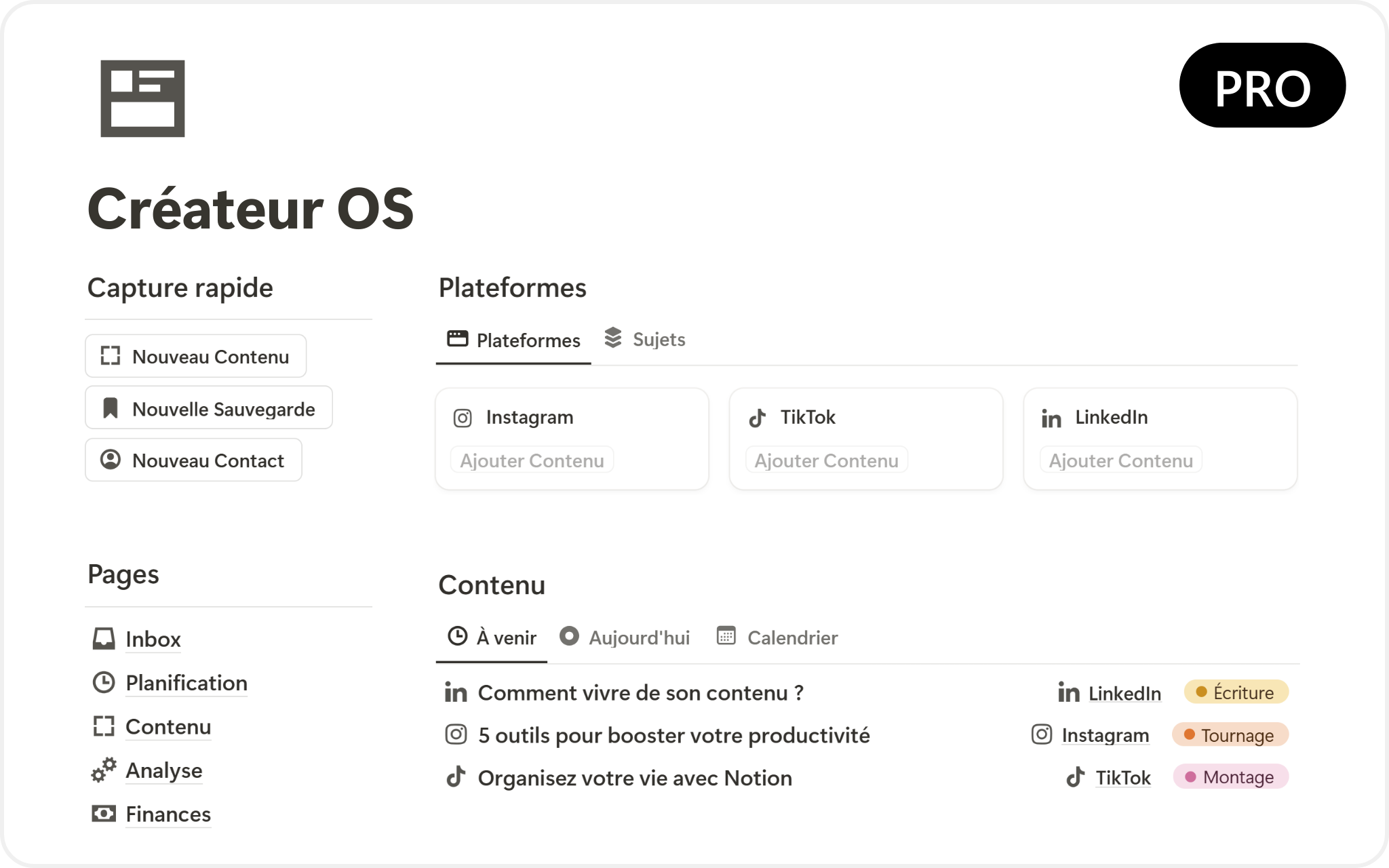Click the Créateur OS page icon
The height and width of the screenshot is (868, 1389).
[142, 98]
